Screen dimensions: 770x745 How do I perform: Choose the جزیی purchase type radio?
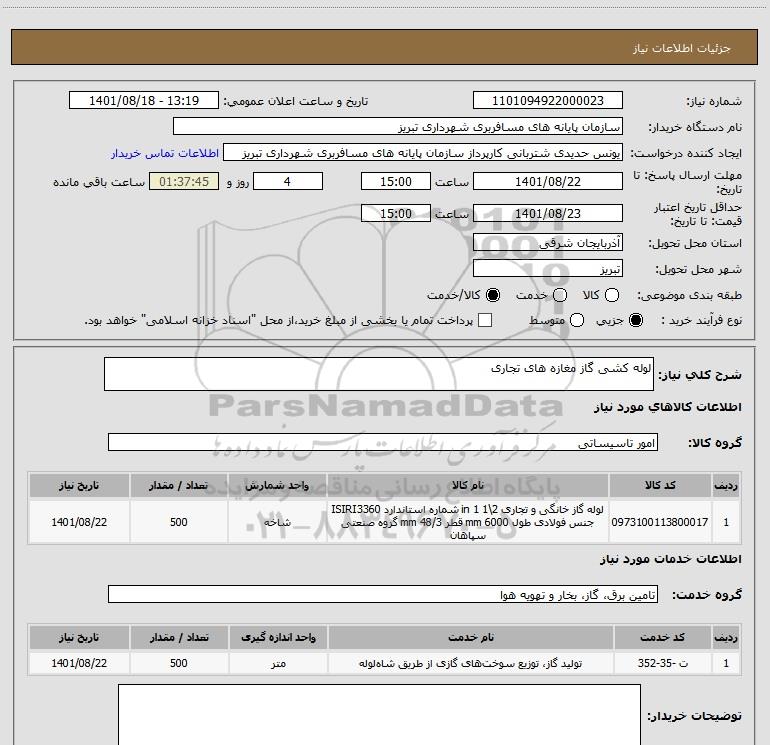[635, 320]
